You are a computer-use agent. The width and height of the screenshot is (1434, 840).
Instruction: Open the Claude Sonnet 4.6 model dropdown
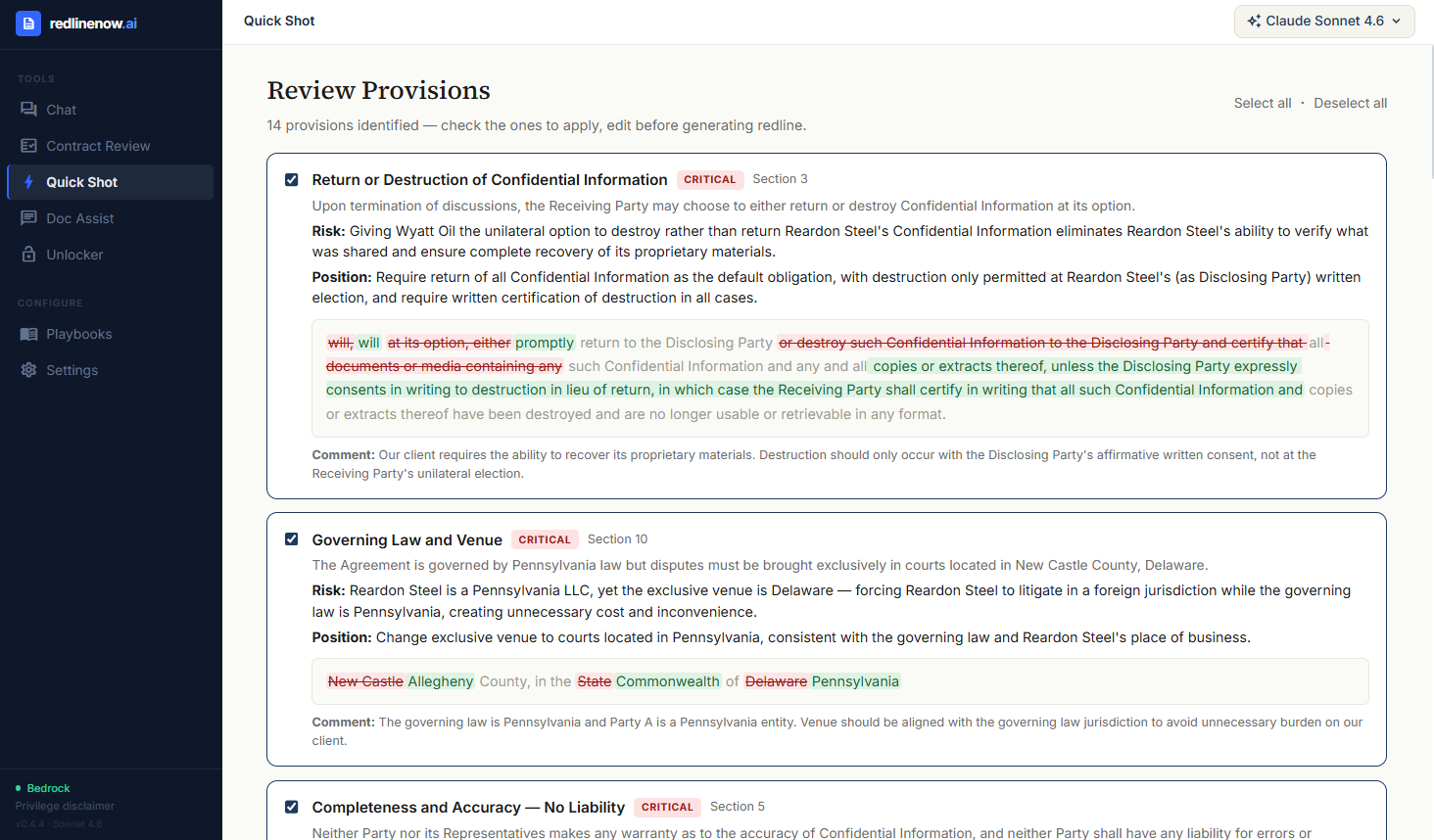click(x=1324, y=21)
